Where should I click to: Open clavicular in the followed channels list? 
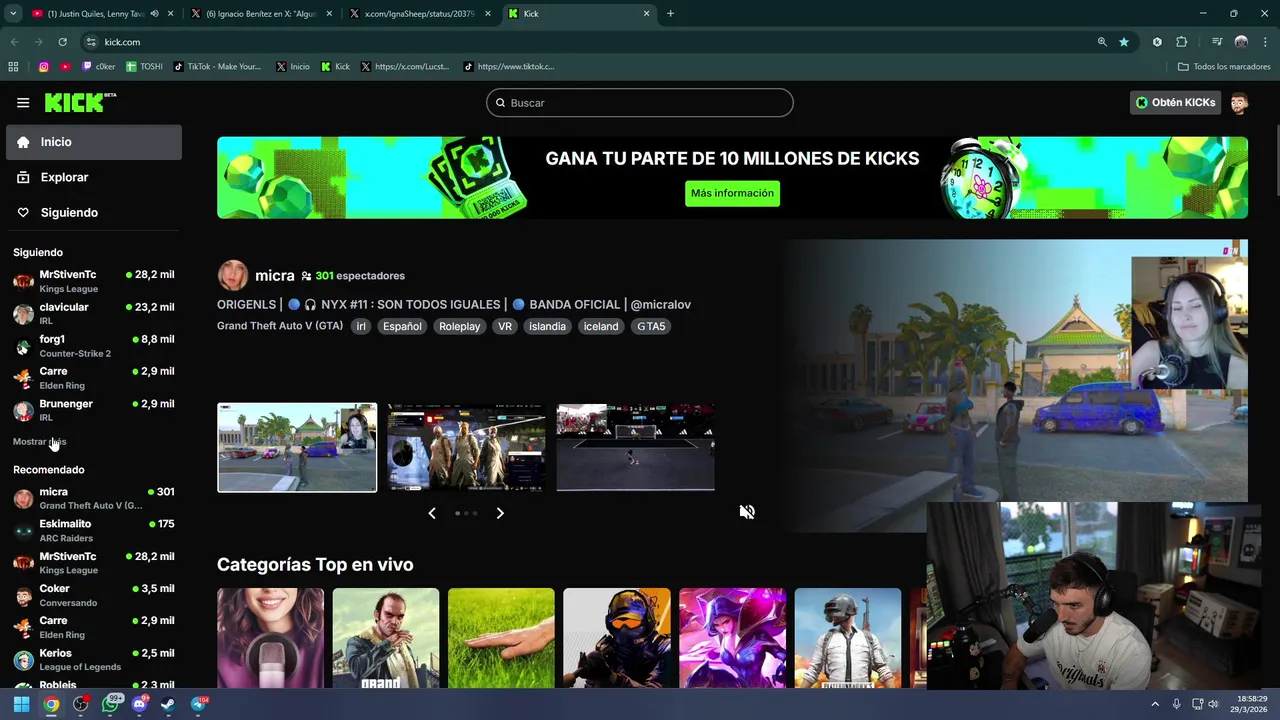click(x=94, y=314)
